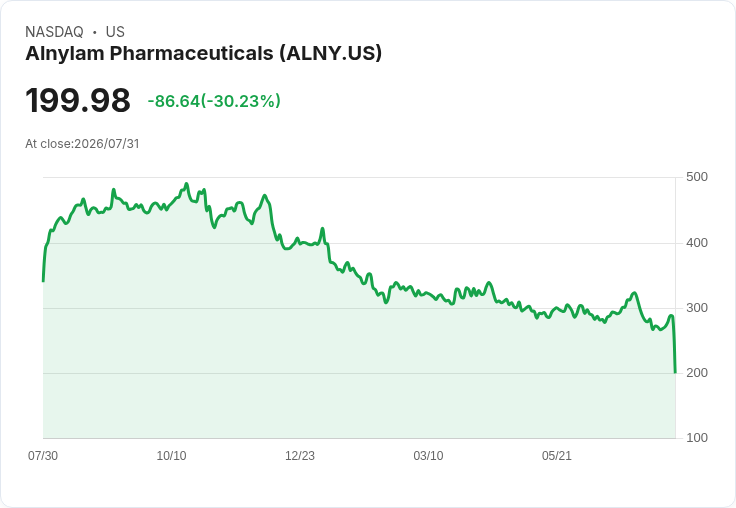Click the 500 price axis label

tap(697, 177)
